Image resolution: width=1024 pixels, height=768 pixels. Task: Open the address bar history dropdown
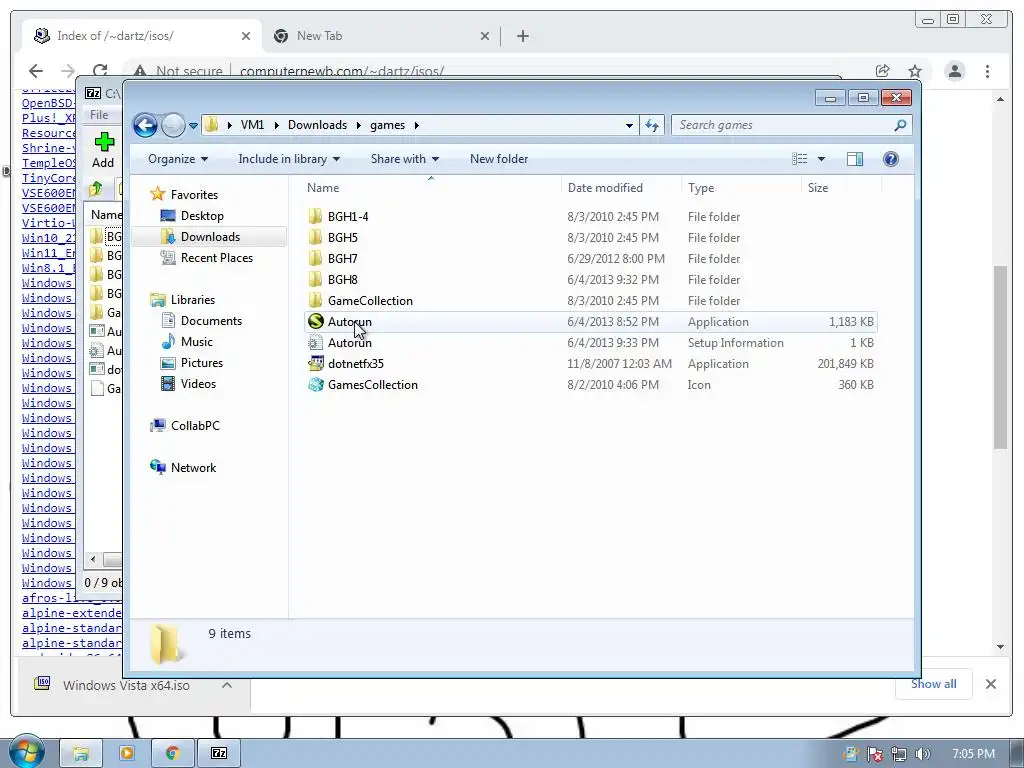pyautogui.click(x=629, y=125)
